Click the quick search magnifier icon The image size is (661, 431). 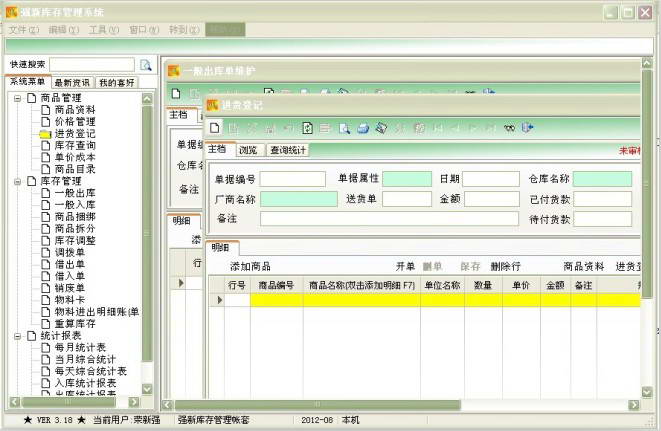click(x=146, y=65)
